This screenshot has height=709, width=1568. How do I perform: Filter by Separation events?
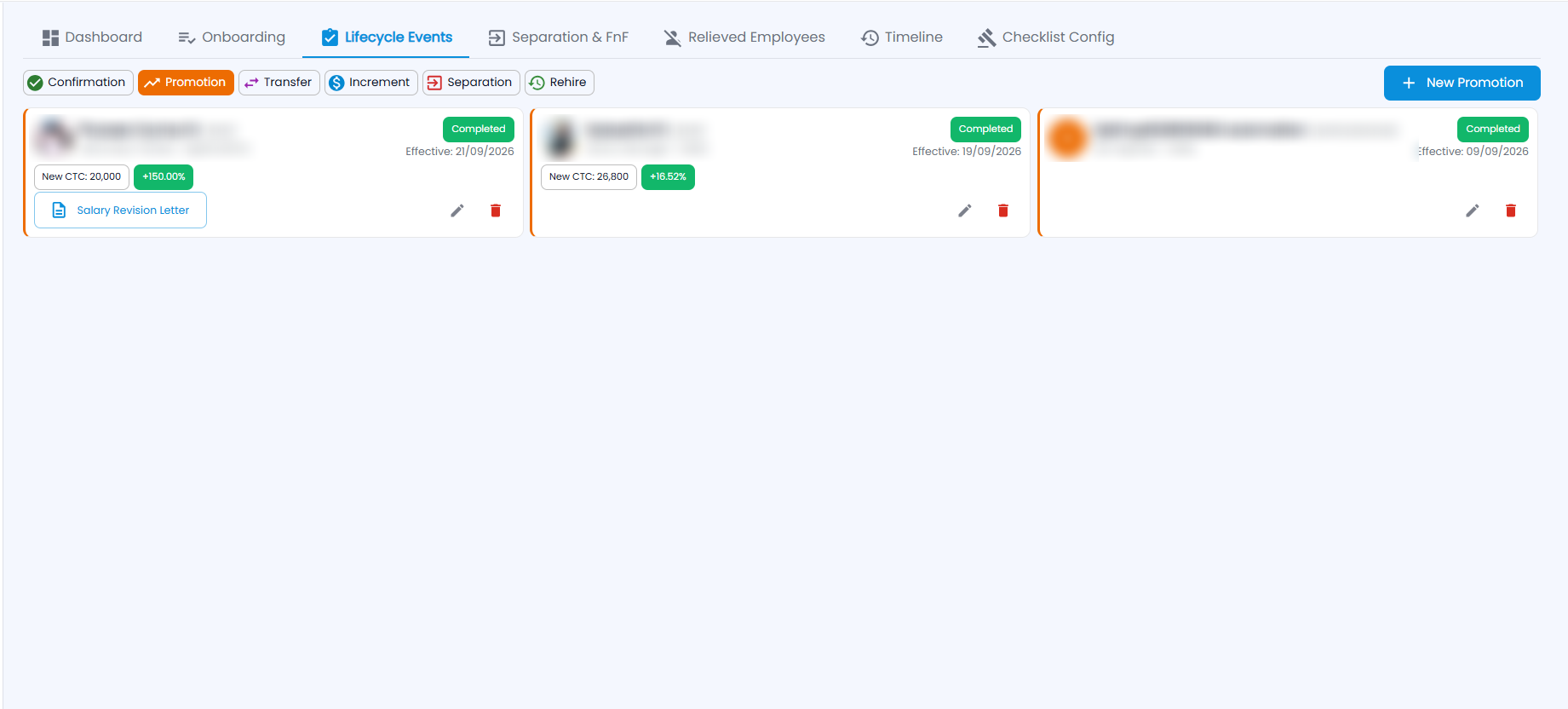(x=471, y=83)
